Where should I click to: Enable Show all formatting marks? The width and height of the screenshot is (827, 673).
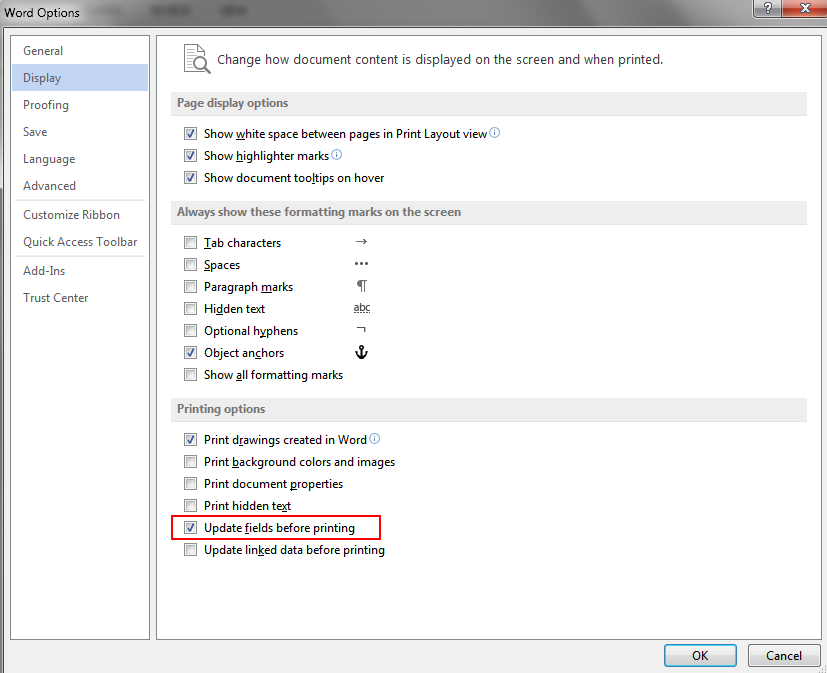[191, 375]
